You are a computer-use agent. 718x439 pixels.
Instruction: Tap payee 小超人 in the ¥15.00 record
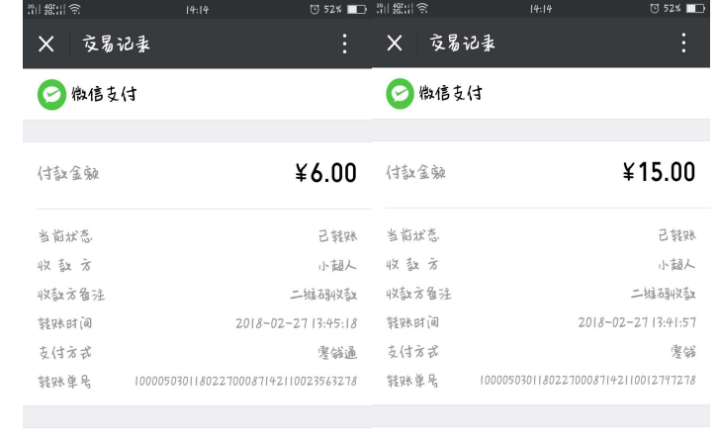(x=677, y=266)
